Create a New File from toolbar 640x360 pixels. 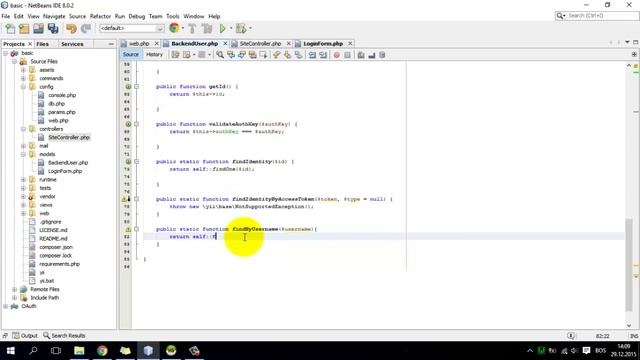click(x=10, y=29)
